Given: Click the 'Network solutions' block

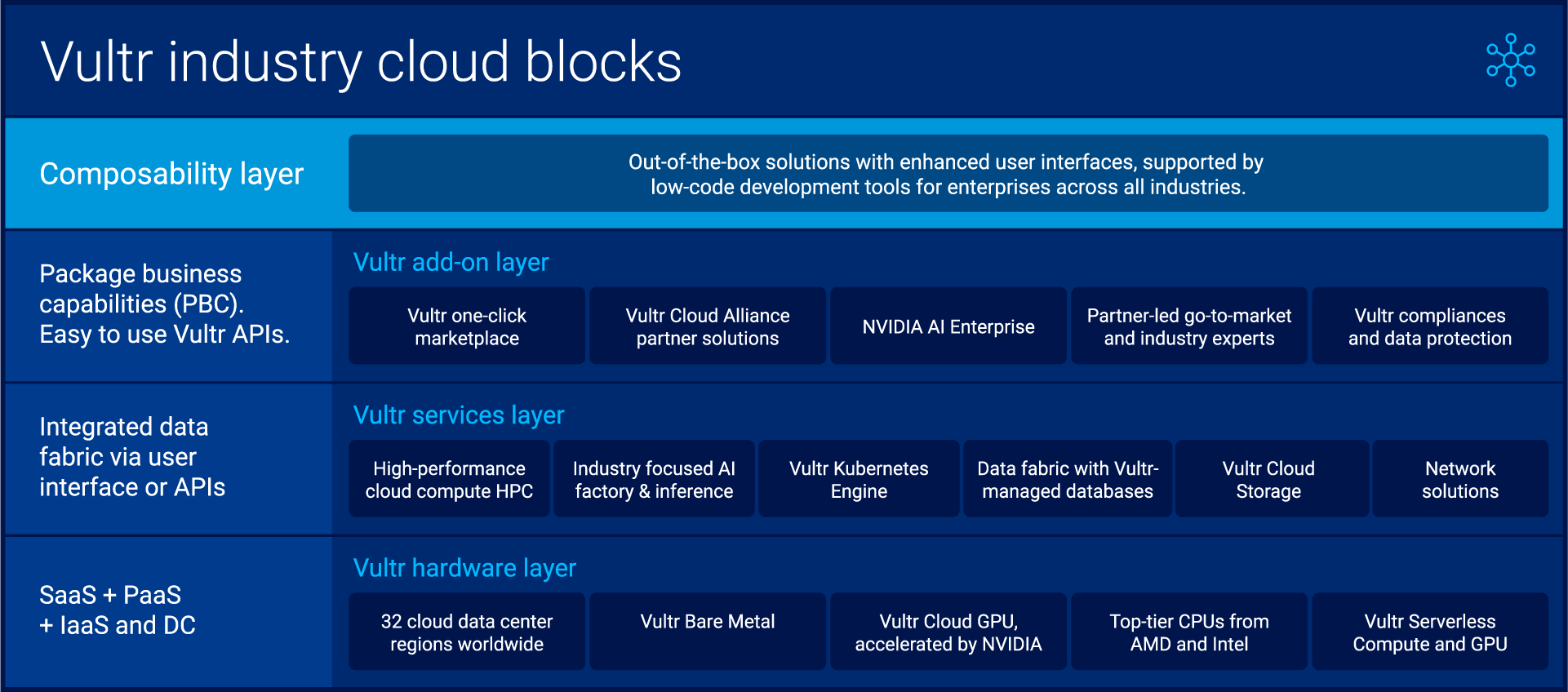Looking at the screenshot, I should [1460, 479].
